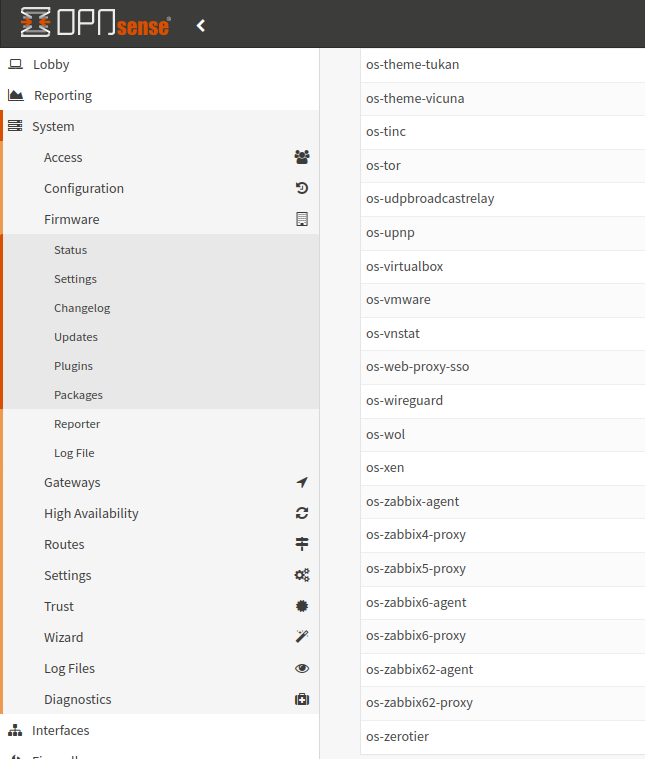Click the Settings gears icon

click(302, 575)
